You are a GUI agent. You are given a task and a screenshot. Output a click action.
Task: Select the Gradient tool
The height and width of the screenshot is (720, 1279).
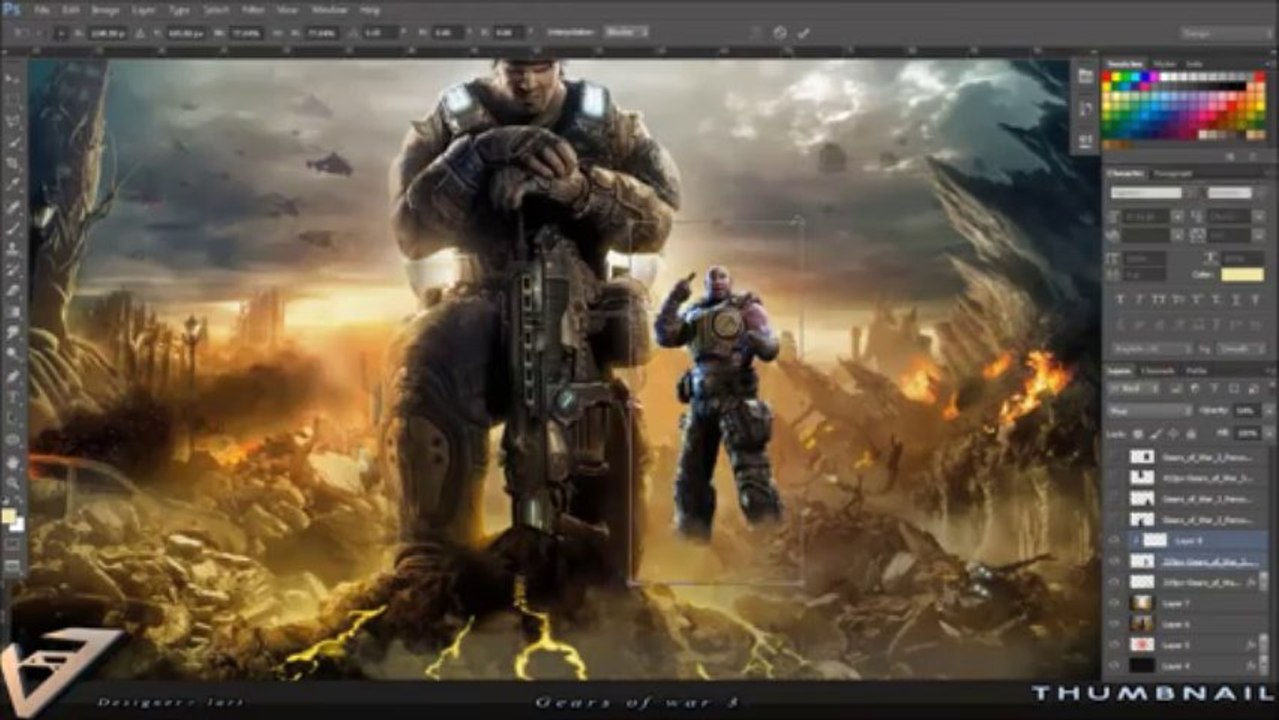[14, 312]
